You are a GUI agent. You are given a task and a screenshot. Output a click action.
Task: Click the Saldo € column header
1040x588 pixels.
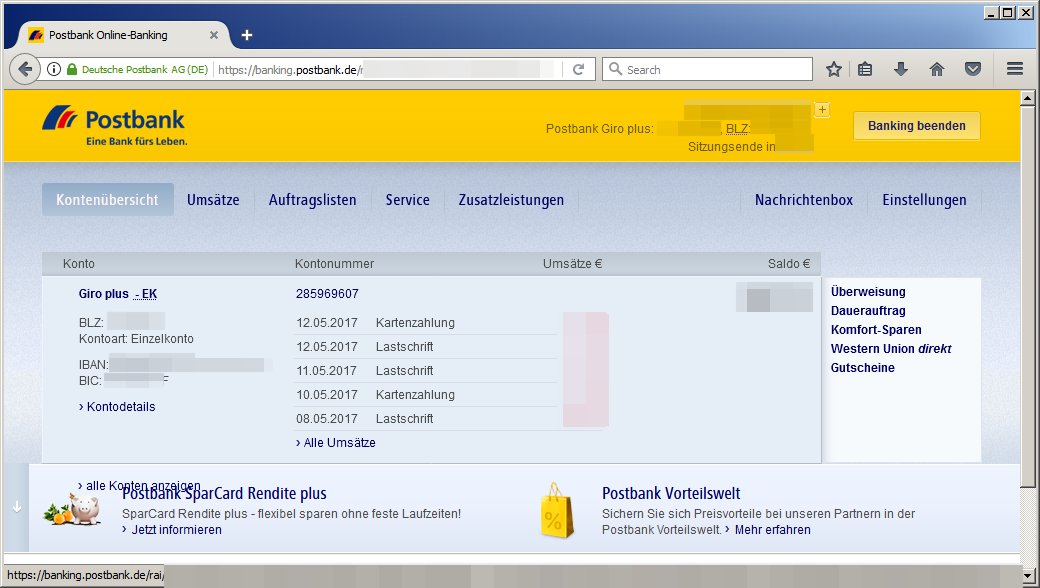coord(789,264)
